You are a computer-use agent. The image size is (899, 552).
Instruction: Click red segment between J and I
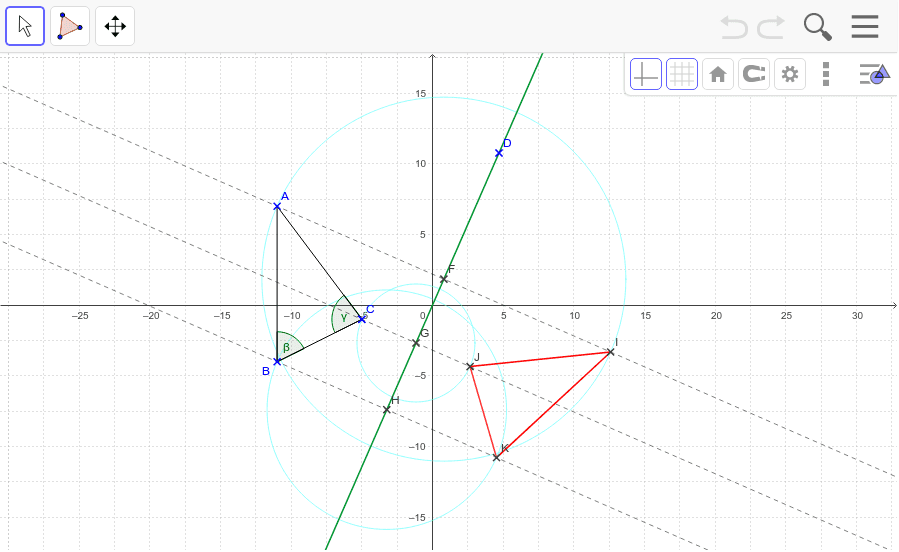click(541, 359)
